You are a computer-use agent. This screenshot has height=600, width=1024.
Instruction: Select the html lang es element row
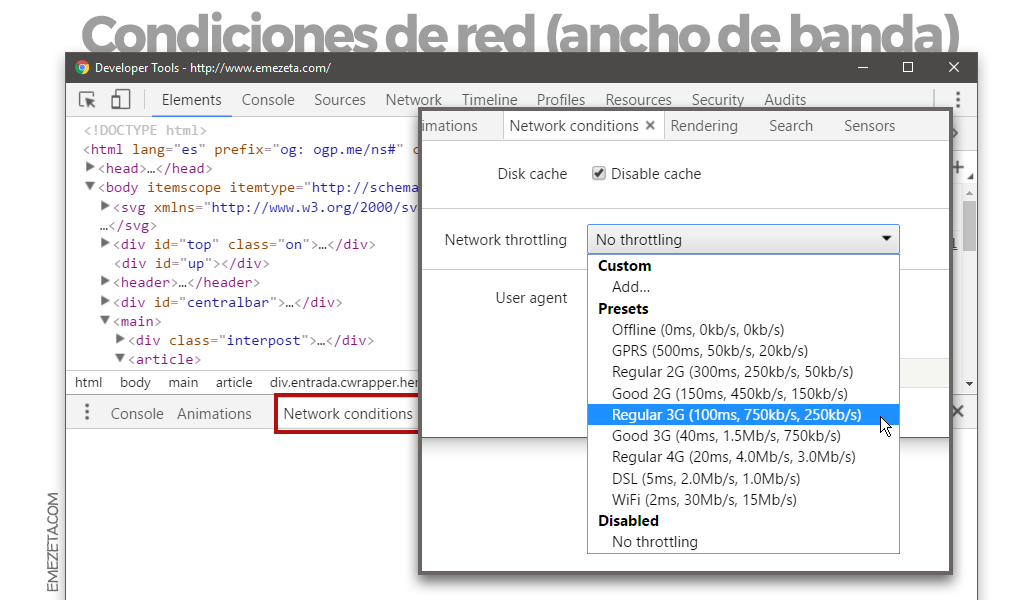[x=250, y=149]
